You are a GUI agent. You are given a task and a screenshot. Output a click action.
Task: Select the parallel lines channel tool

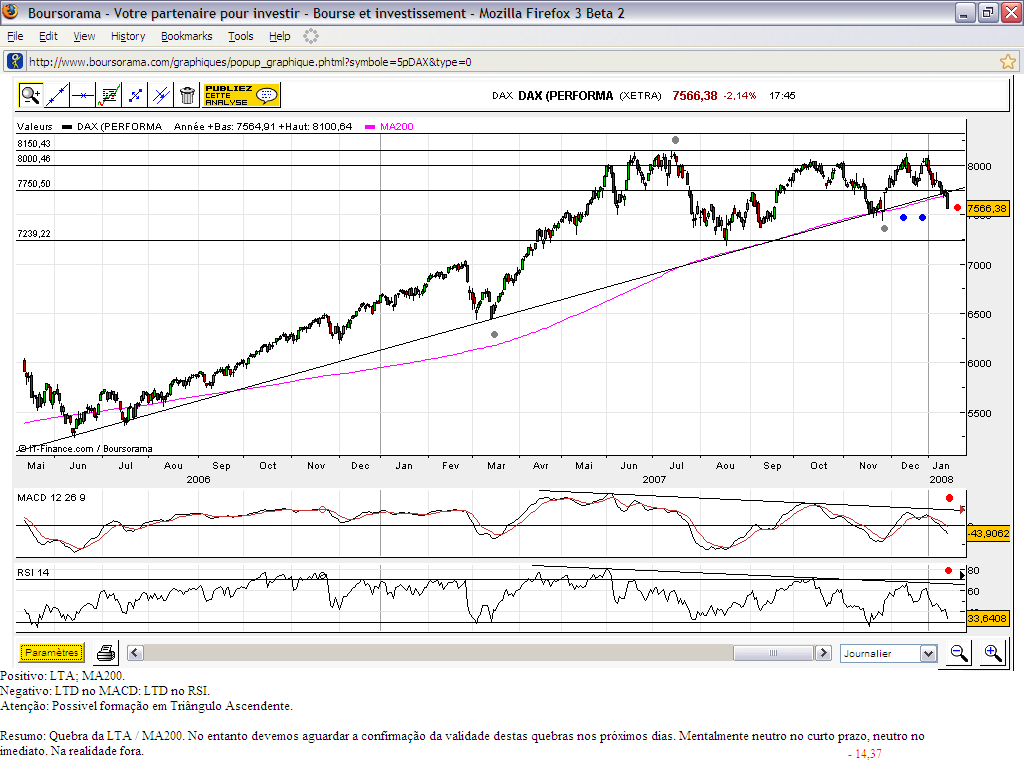161,95
